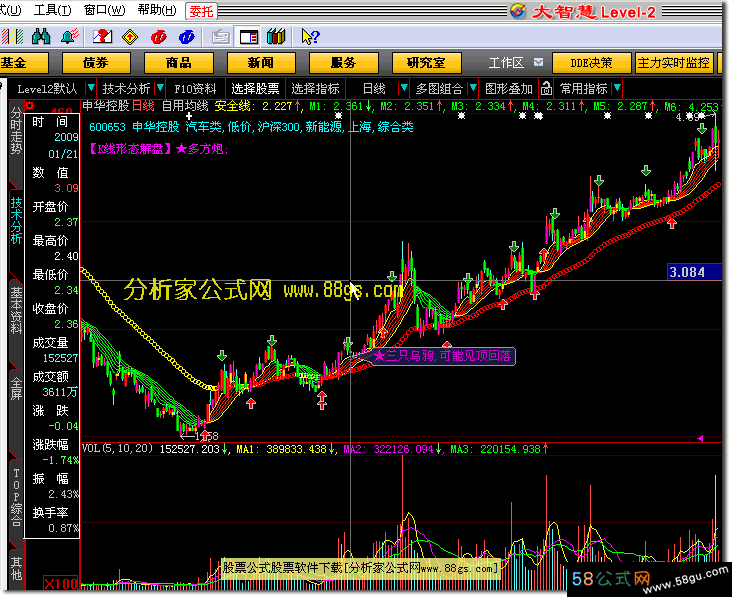Click the 委托 trading tab
The width and height of the screenshot is (732, 597).
201,11
